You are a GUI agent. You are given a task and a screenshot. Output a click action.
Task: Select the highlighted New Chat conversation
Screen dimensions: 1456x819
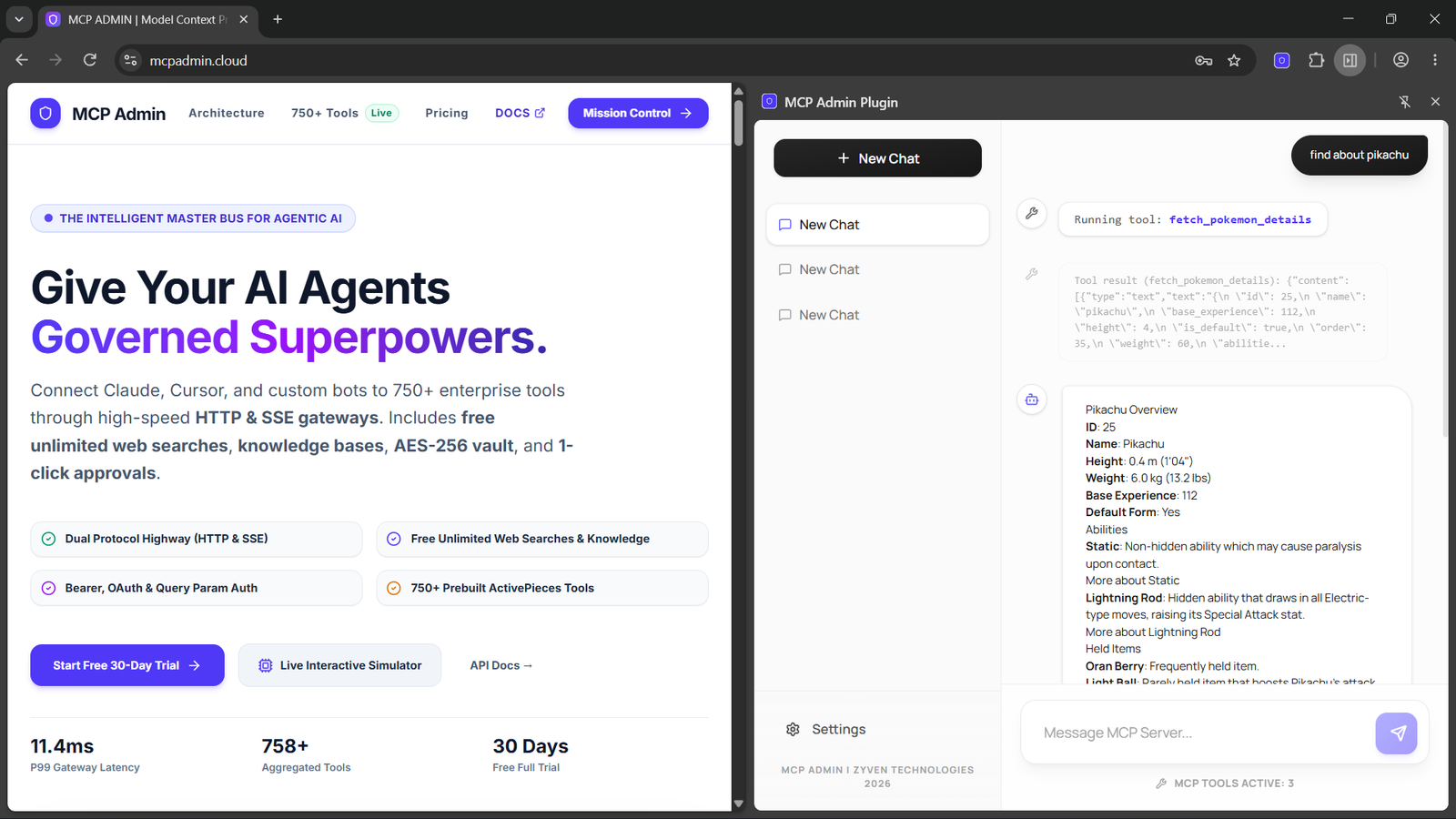[877, 225]
